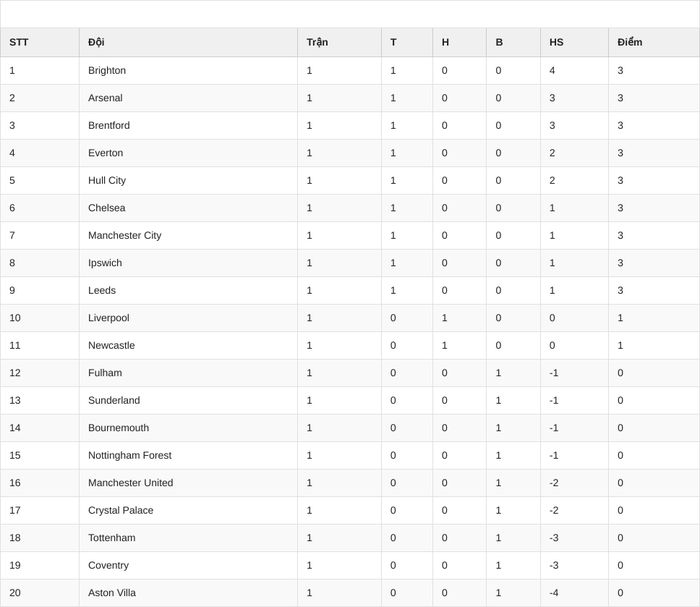Select Liverpool in the standings
The height and width of the screenshot is (607, 700).
108,318
